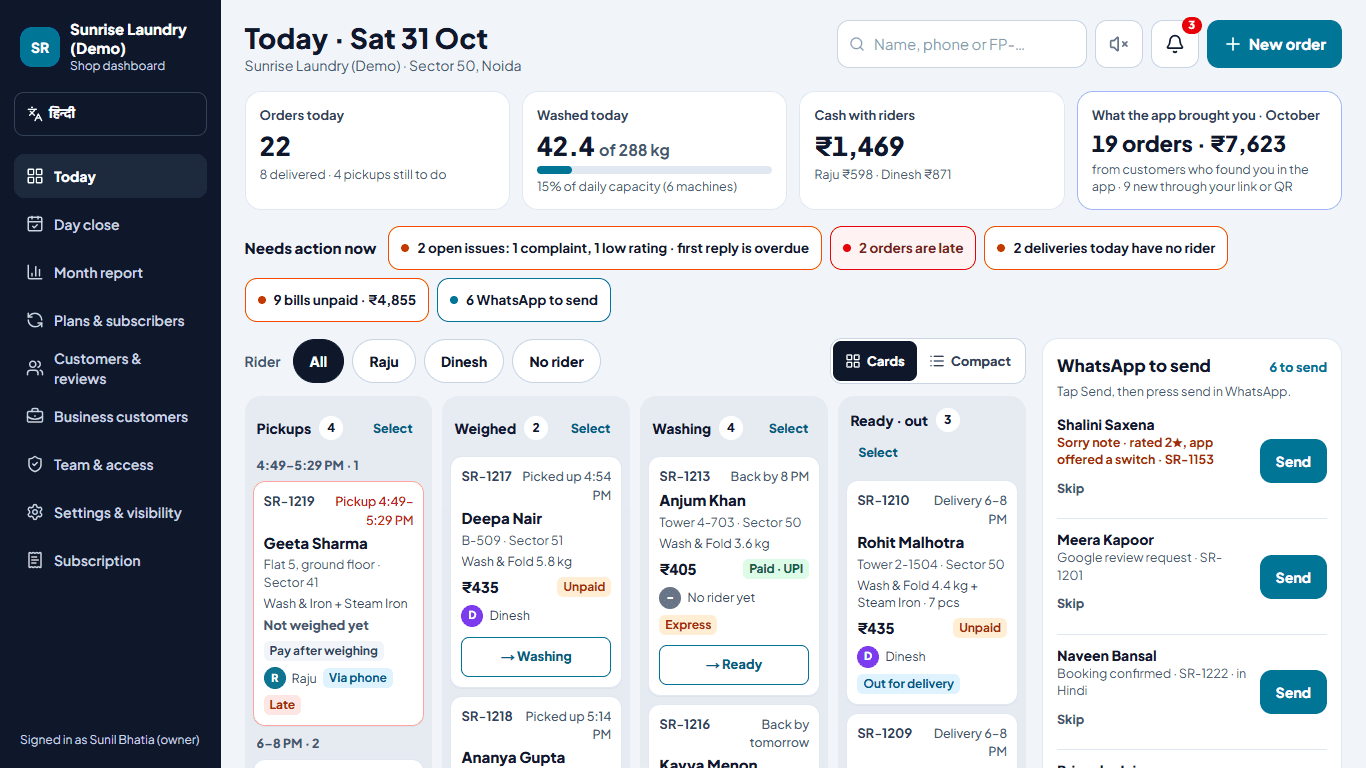Mark SR-1213 as Ready
Viewport: 1366px width, 768px height.
click(x=734, y=665)
